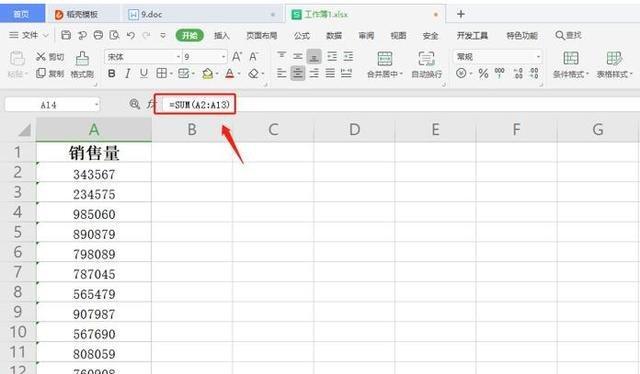The image size is (640, 374).
Task: Switch to the 页面布局 Page Layout tab
Action: pos(262,36)
